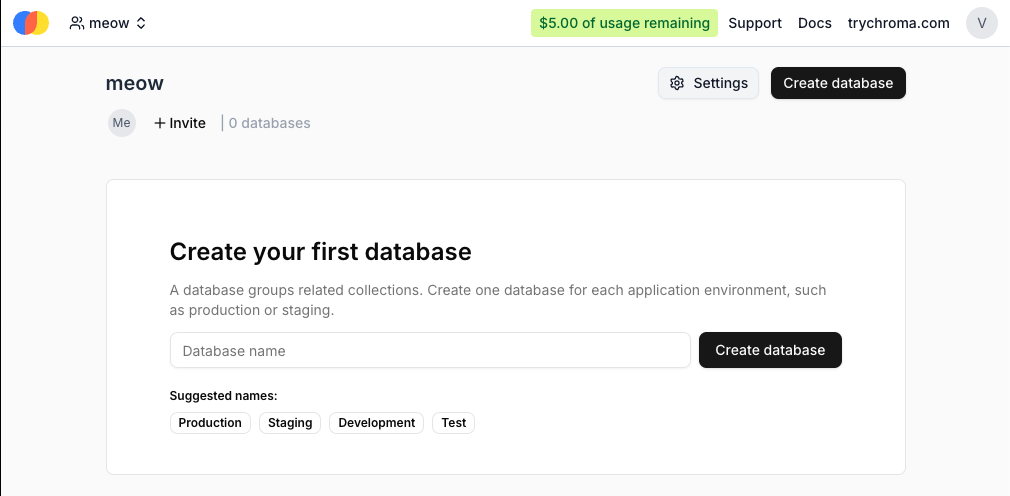Focus the Database name input field
This screenshot has height=496, width=1010.
430,351
